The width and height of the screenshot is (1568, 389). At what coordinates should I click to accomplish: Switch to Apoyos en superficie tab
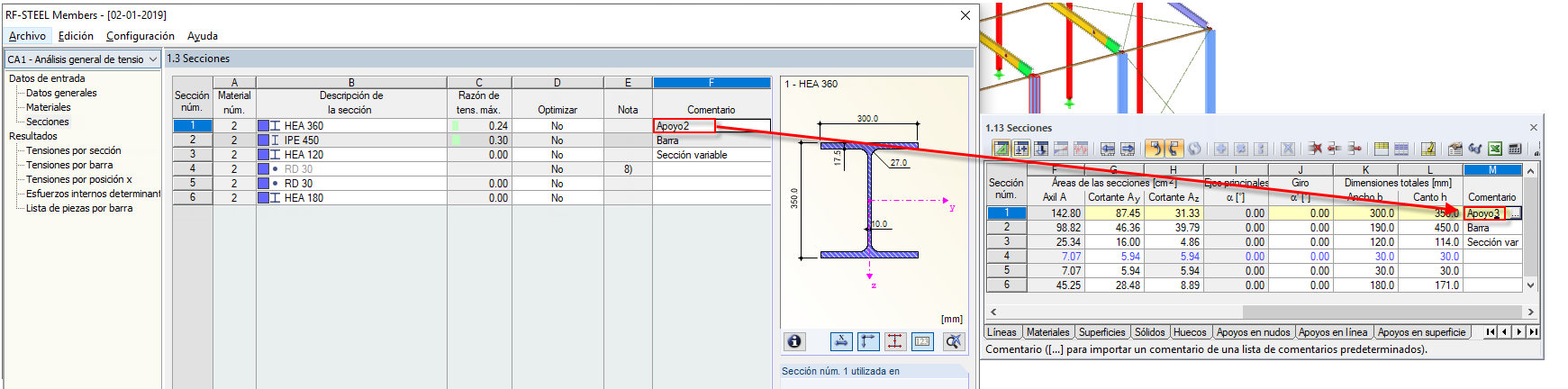(x=1422, y=332)
